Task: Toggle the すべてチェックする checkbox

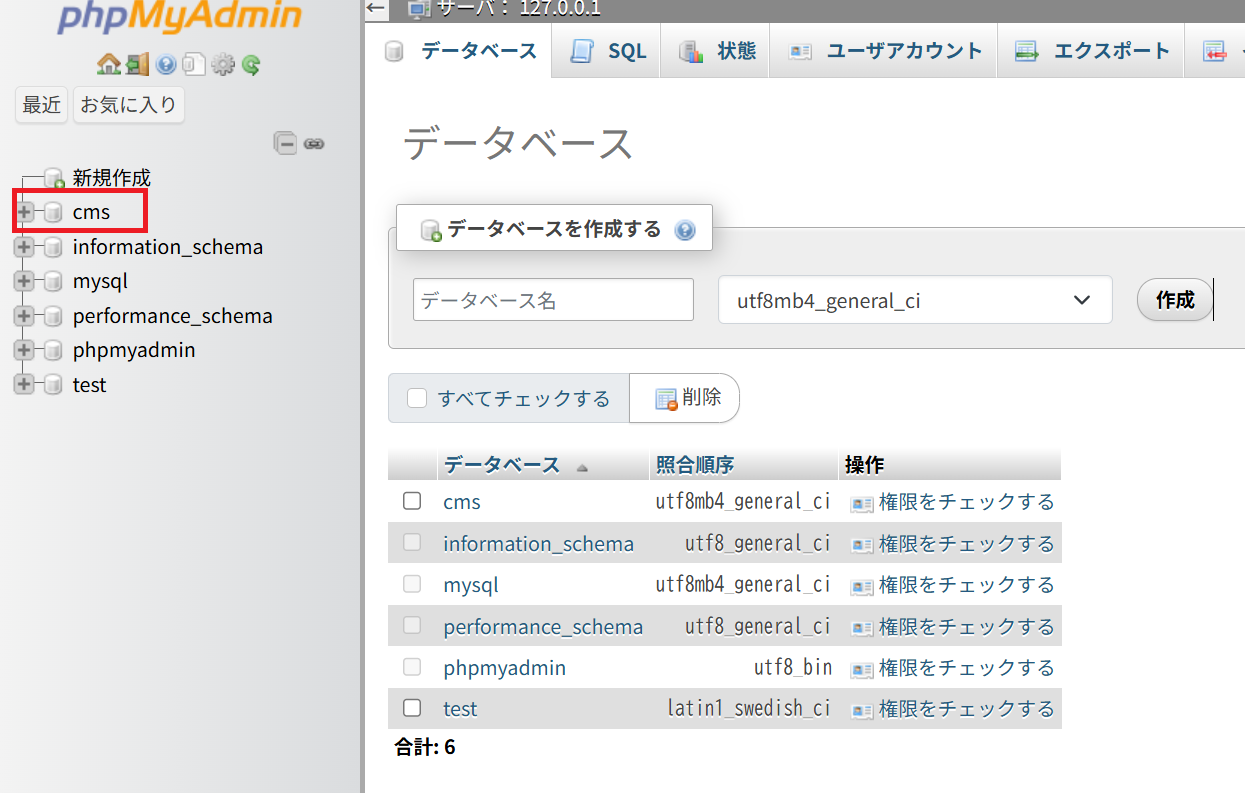Action: [417, 399]
